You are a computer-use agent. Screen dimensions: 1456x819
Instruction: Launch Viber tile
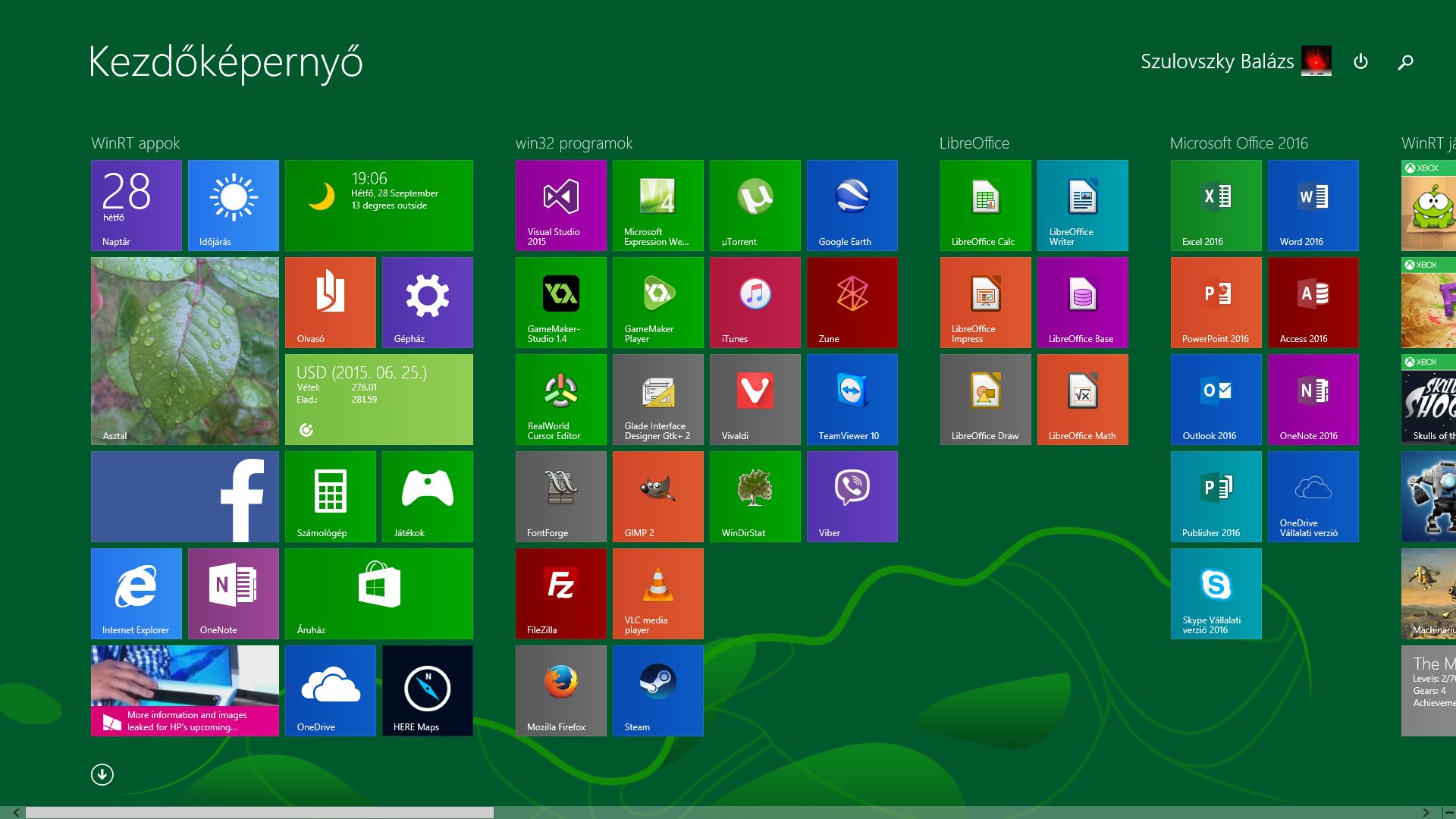click(852, 497)
